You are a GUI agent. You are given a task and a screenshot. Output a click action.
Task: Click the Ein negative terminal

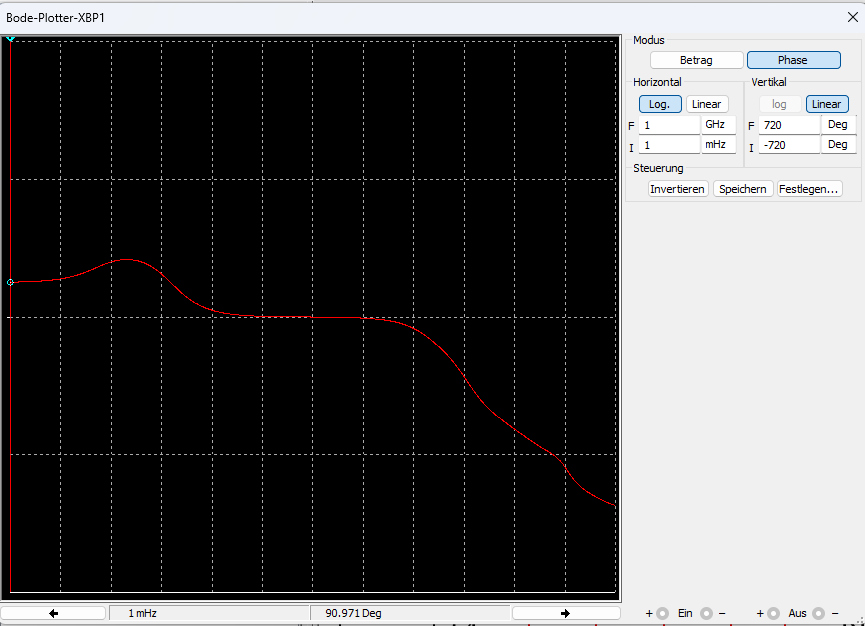[706, 613]
